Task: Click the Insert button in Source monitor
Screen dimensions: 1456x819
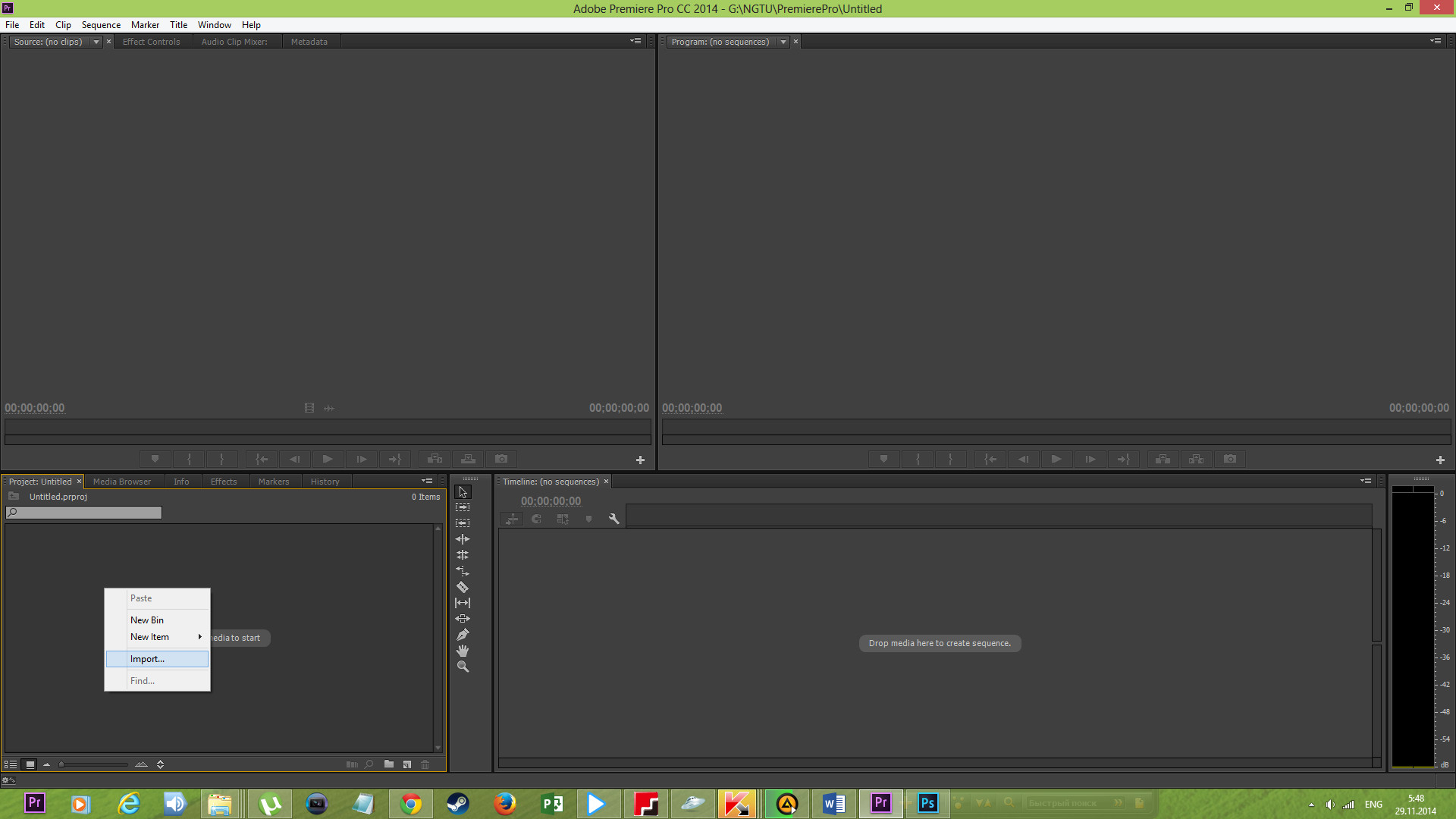Action: pos(435,459)
